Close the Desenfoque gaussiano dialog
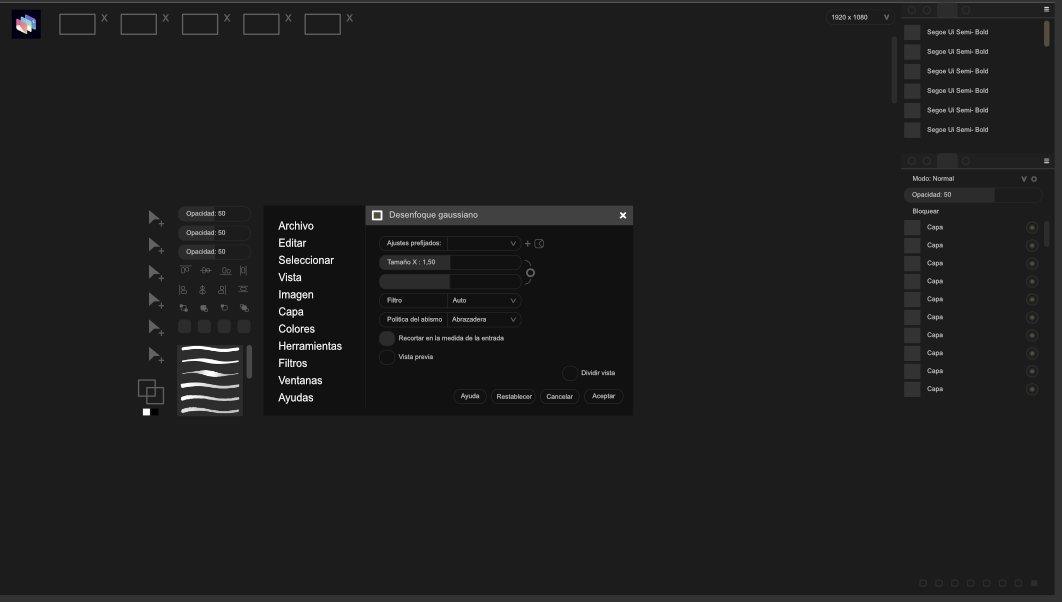Image resolution: width=1062 pixels, height=602 pixels. pos(622,215)
